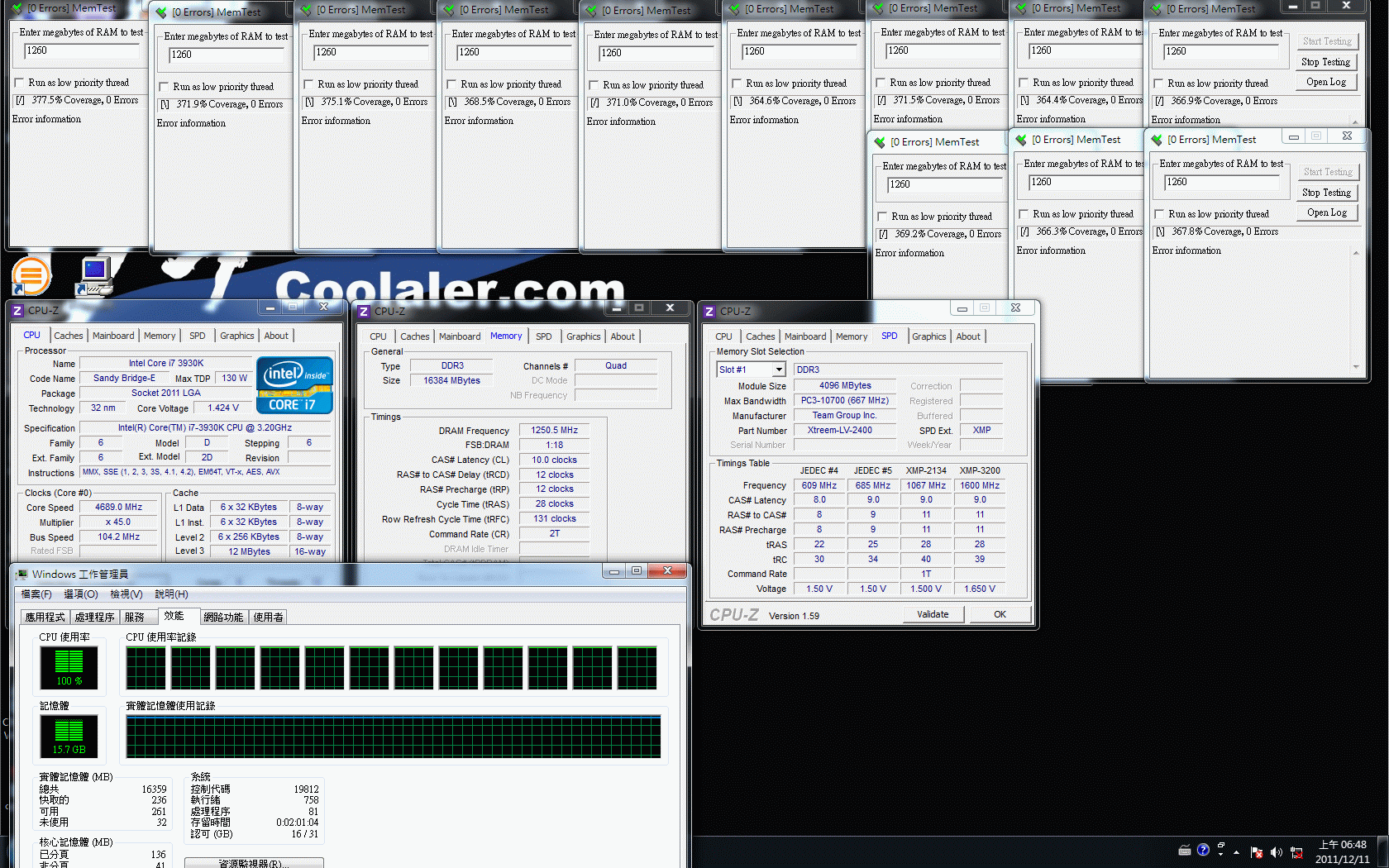Switch to the 使用者 tab in Task Manager

tap(268, 617)
